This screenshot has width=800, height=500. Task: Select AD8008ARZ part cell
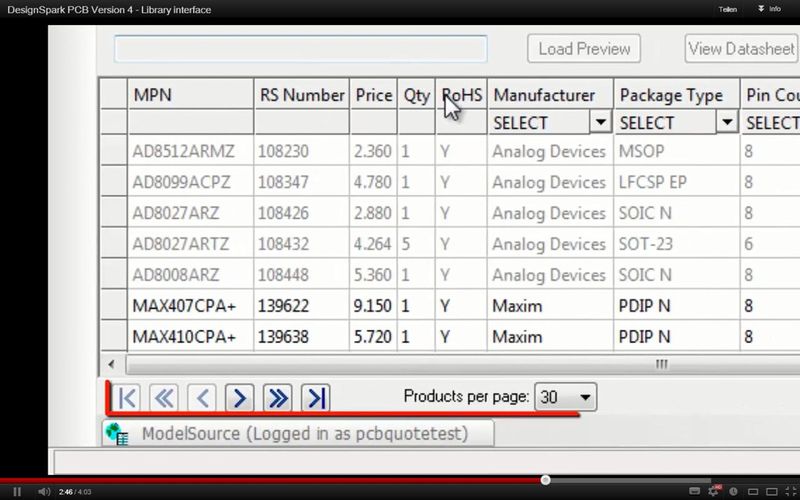click(x=190, y=274)
